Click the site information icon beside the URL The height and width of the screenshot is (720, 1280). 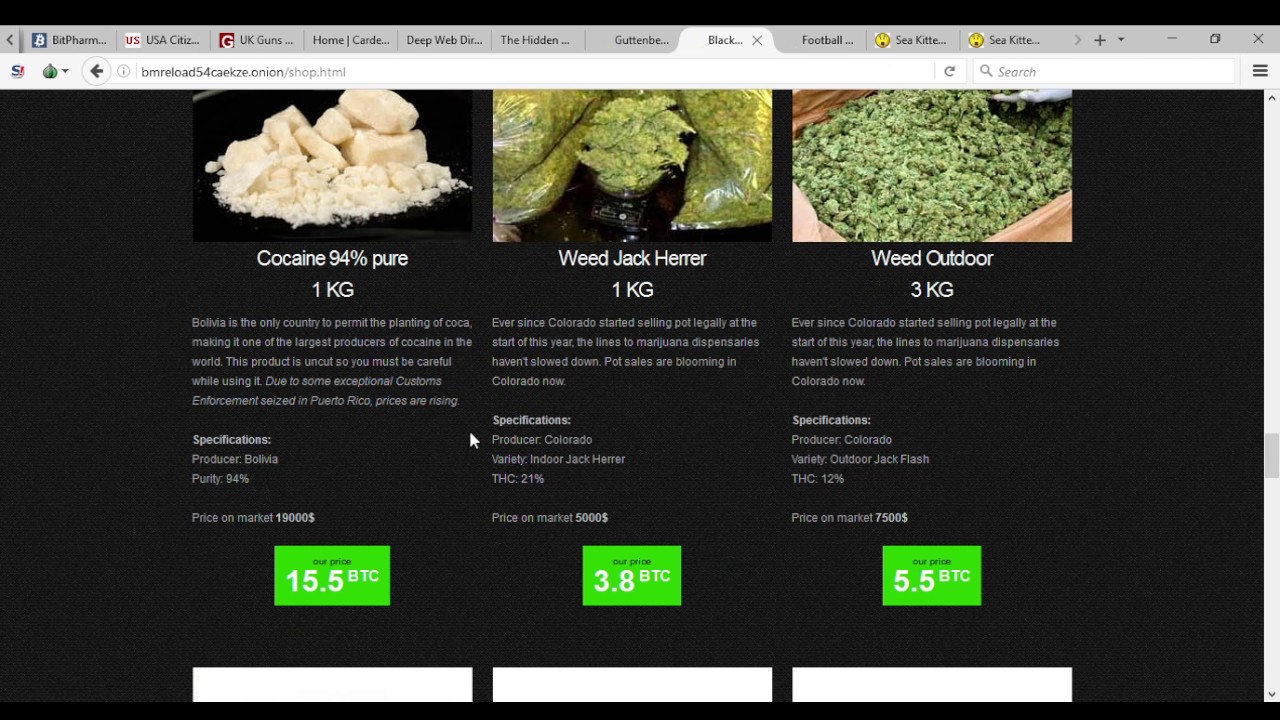click(x=123, y=72)
